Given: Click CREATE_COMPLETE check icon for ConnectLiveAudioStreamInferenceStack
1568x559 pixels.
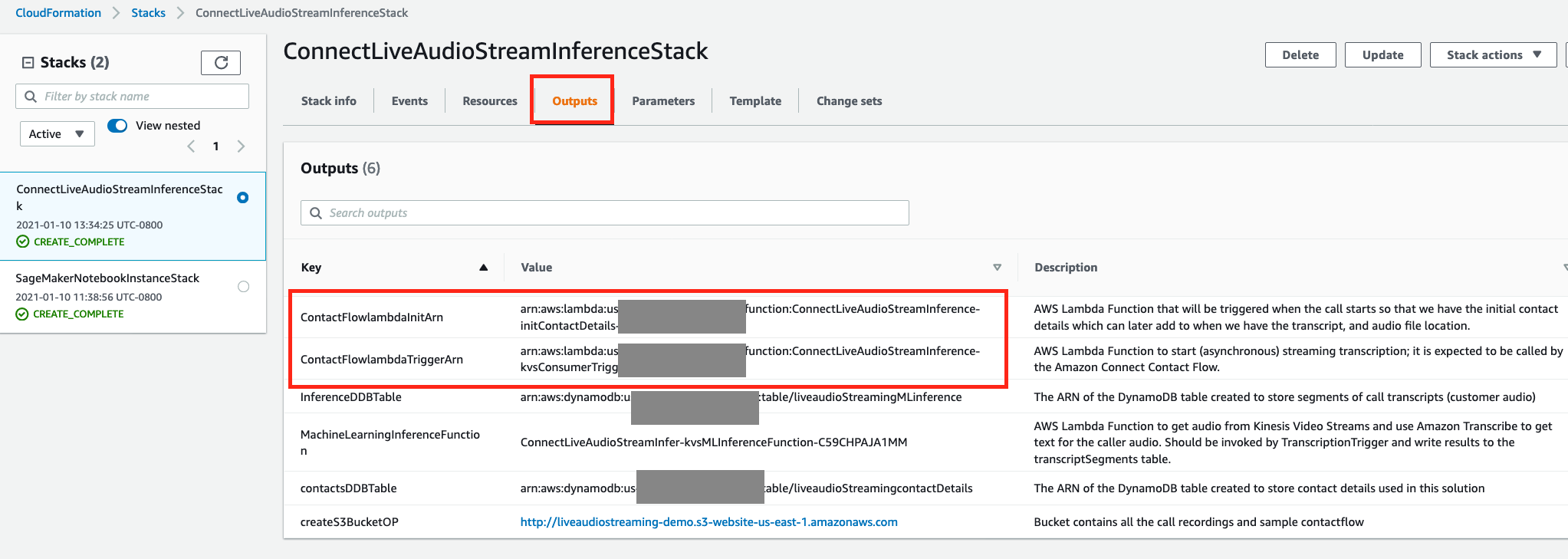Looking at the screenshot, I should pyautogui.click(x=23, y=242).
